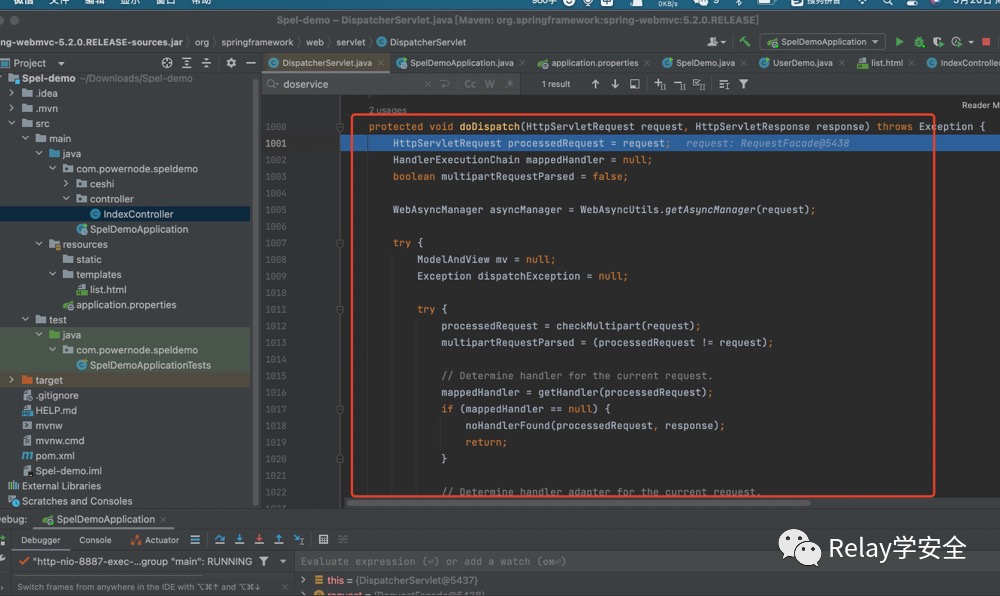Switch to the list.html editor tab
This screenshot has height=596, width=1000.
pyautogui.click(x=886, y=63)
